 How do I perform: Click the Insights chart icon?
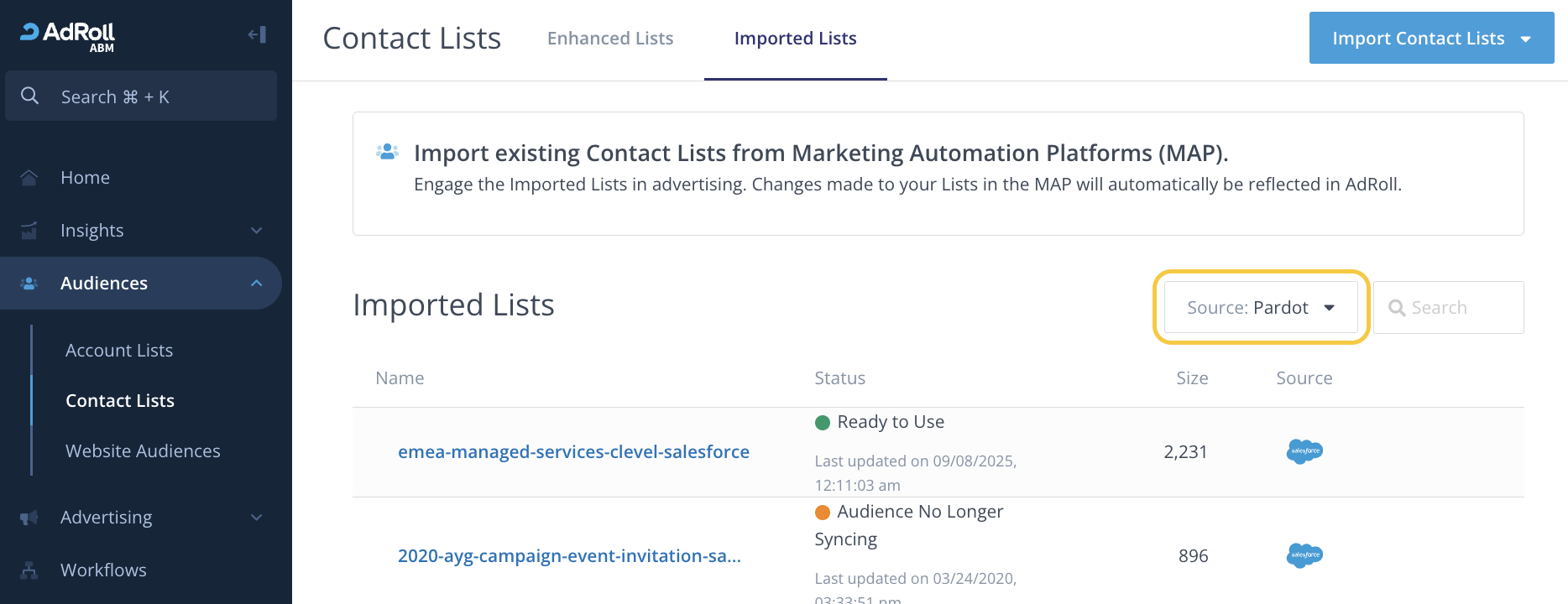[29, 231]
